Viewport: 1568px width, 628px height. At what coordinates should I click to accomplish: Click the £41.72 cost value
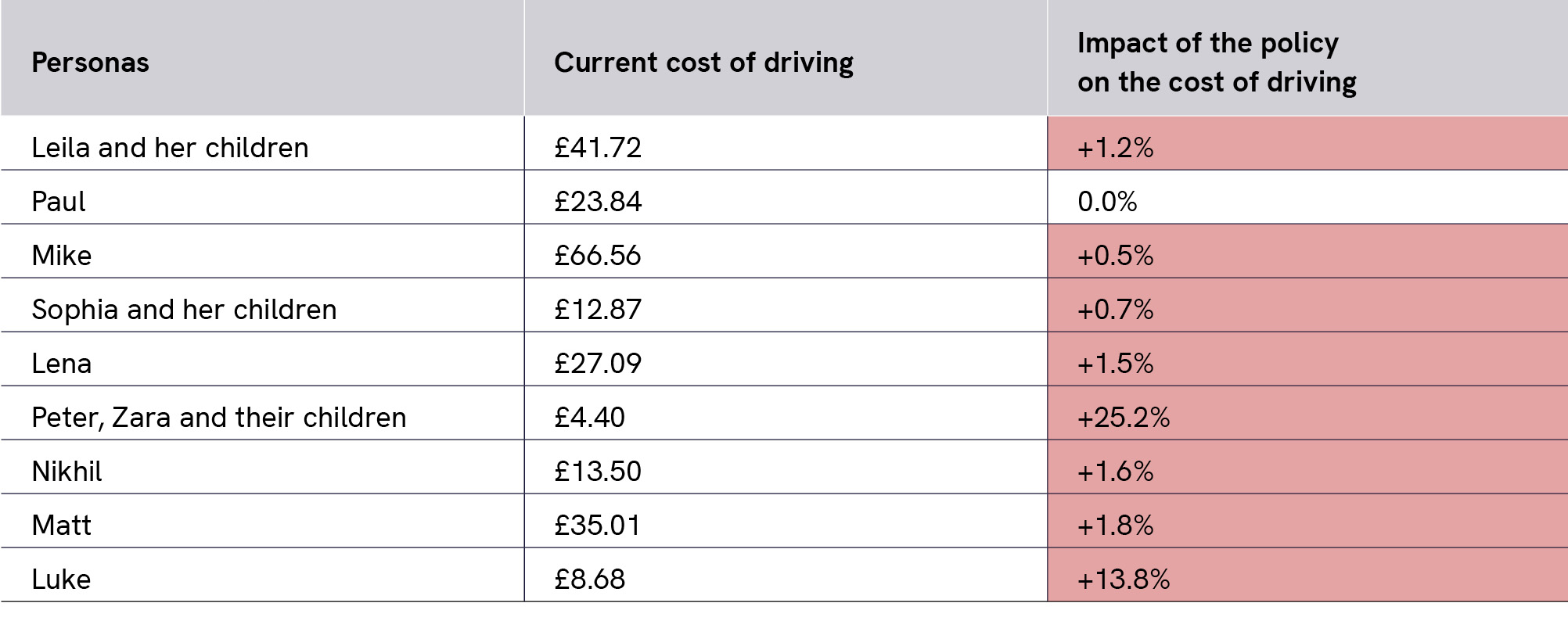tap(598, 148)
